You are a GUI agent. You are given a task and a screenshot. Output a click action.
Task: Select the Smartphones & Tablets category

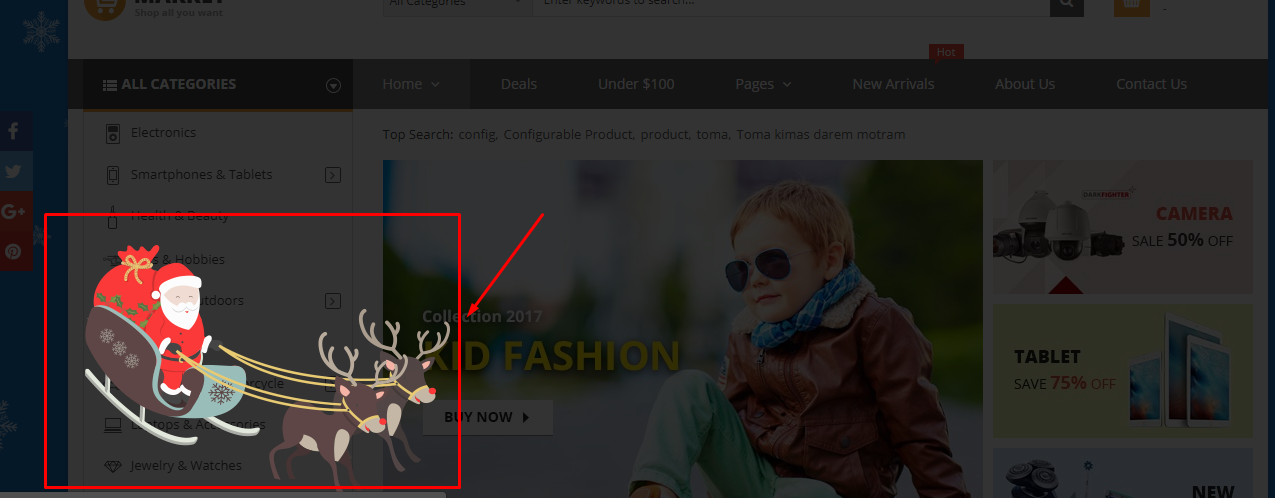(x=201, y=175)
